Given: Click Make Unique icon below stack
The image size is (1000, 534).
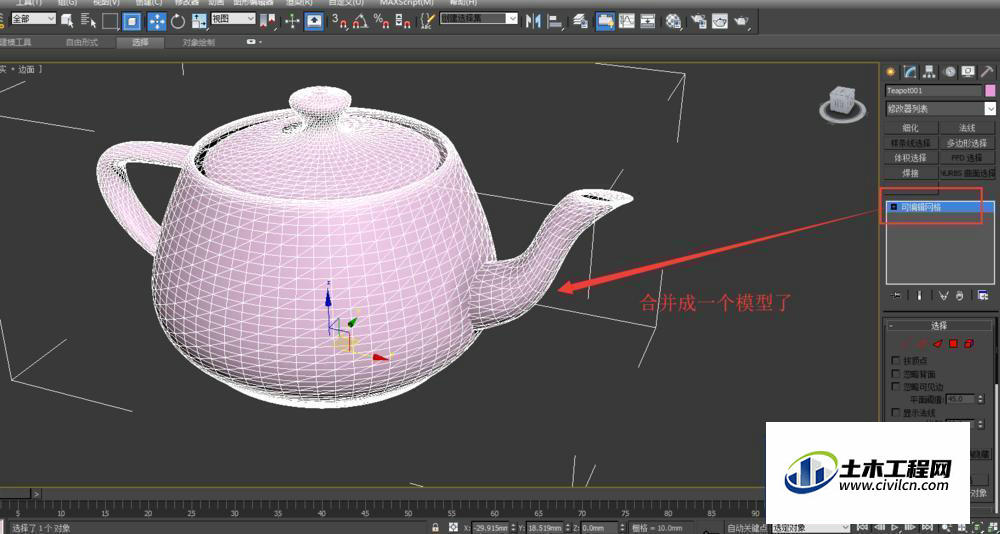Looking at the screenshot, I should coord(944,295).
